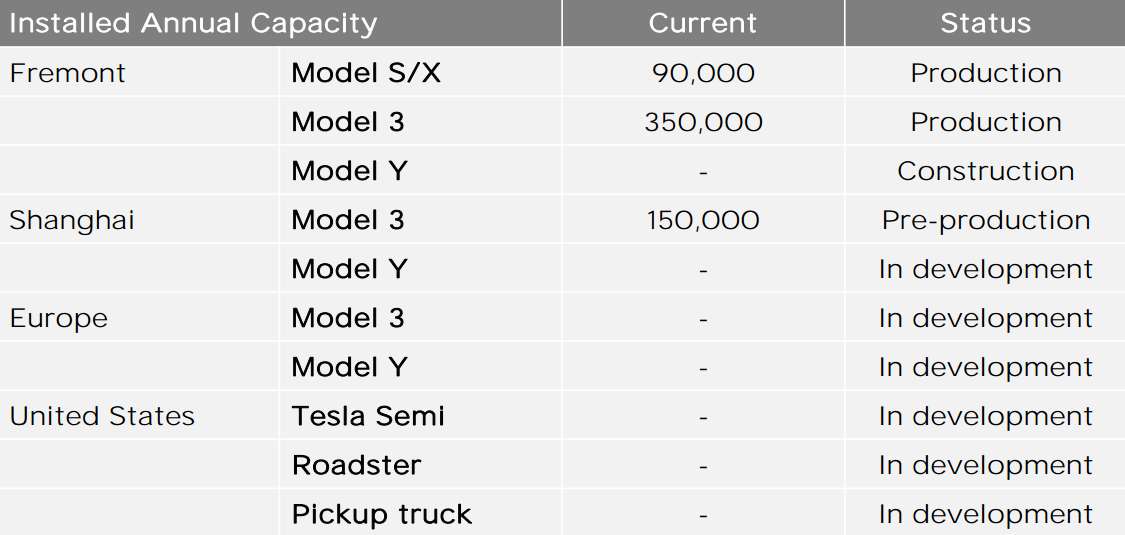The width and height of the screenshot is (1125, 535).
Task: Select Production status for Model S/X
Action: click(985, 73)
